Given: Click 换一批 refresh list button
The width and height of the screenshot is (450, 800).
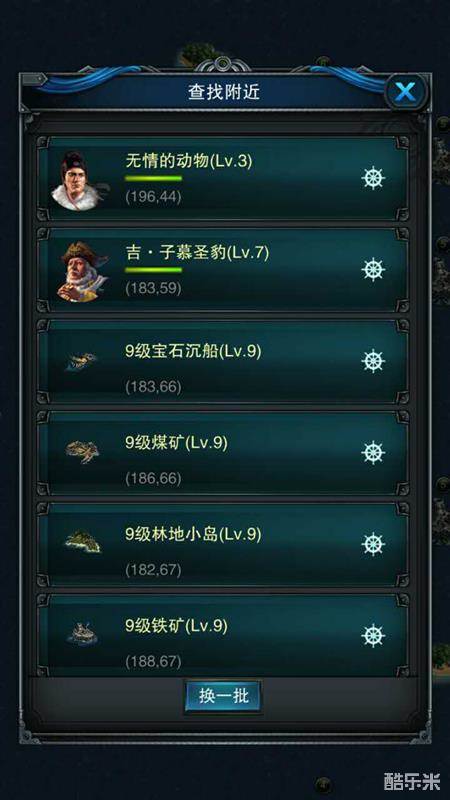Looking at the screenshot, I should [x=222, y=696].
